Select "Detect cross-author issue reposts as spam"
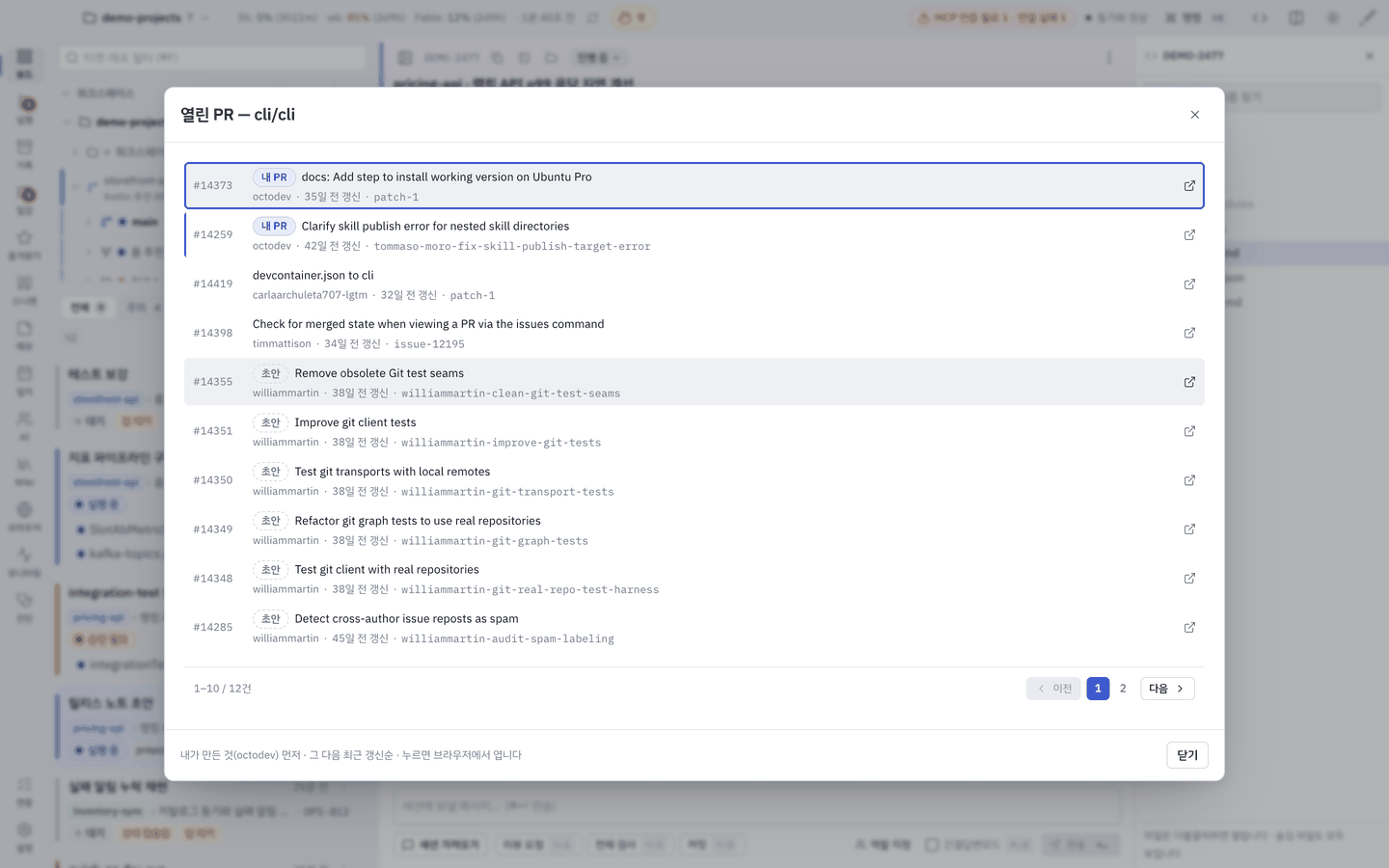This screenshot has height=868, width=1389. tap(406, 619)
